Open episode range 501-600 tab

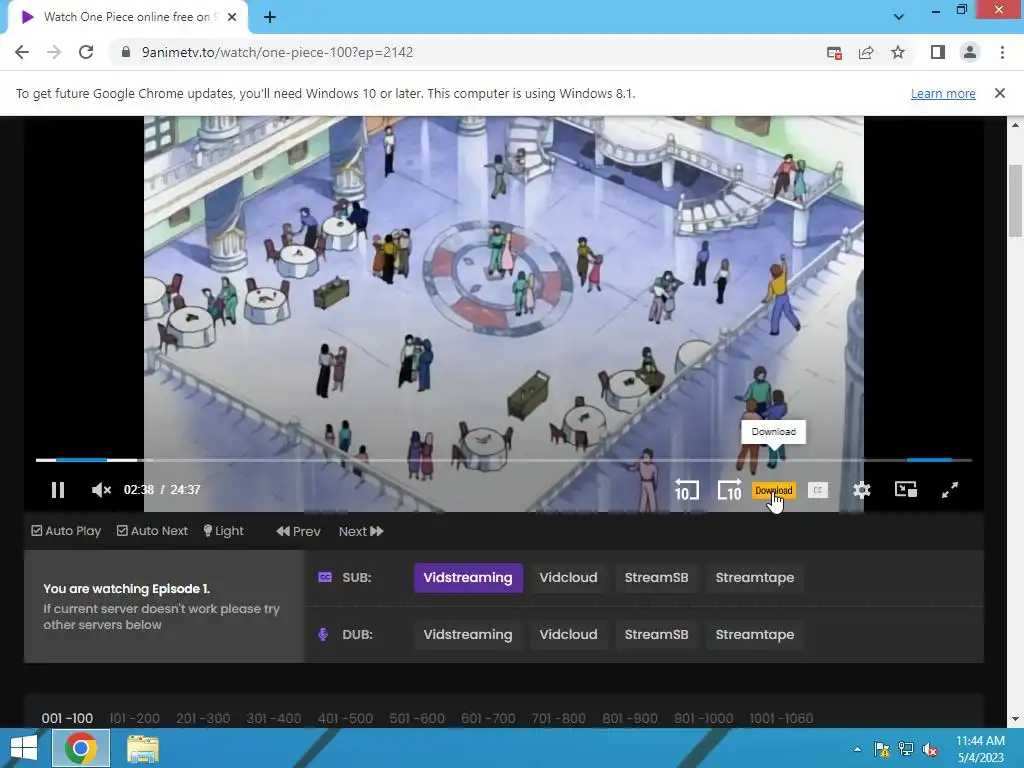coord(417,718)
